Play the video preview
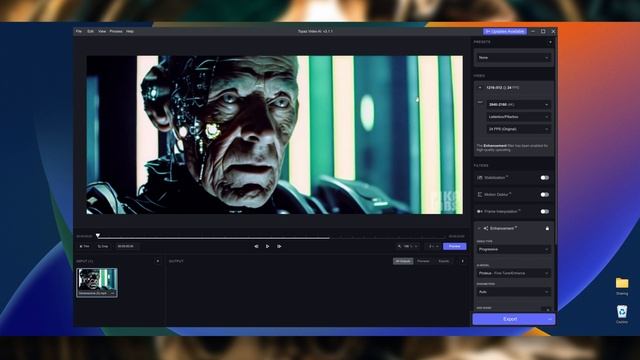The height and width of the screenshot is (360, 640). pyautogui.click(x=267, y=246)
